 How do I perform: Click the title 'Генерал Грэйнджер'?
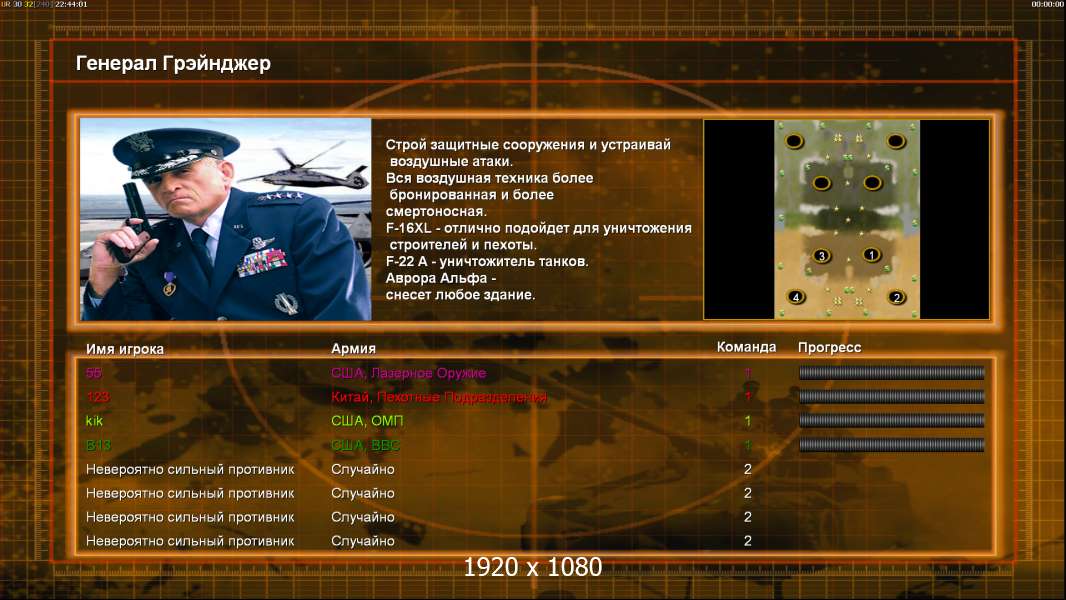click(173, 63)
